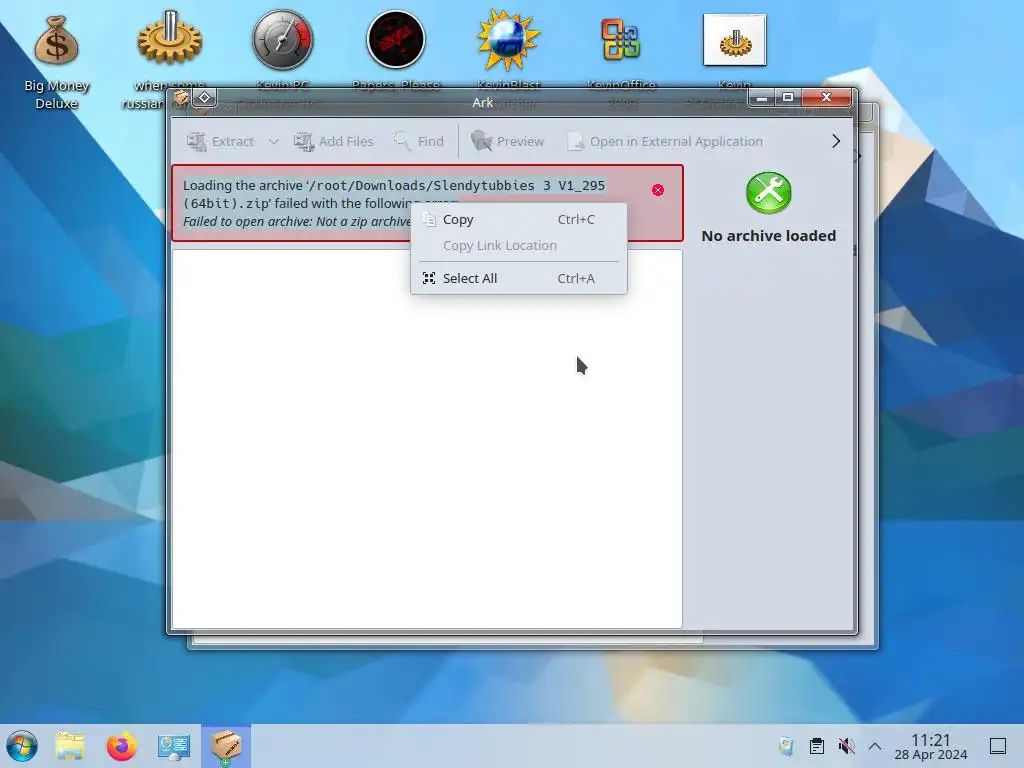Minimize the Ark window
The image size is (1024, 768).
(761, 98)
